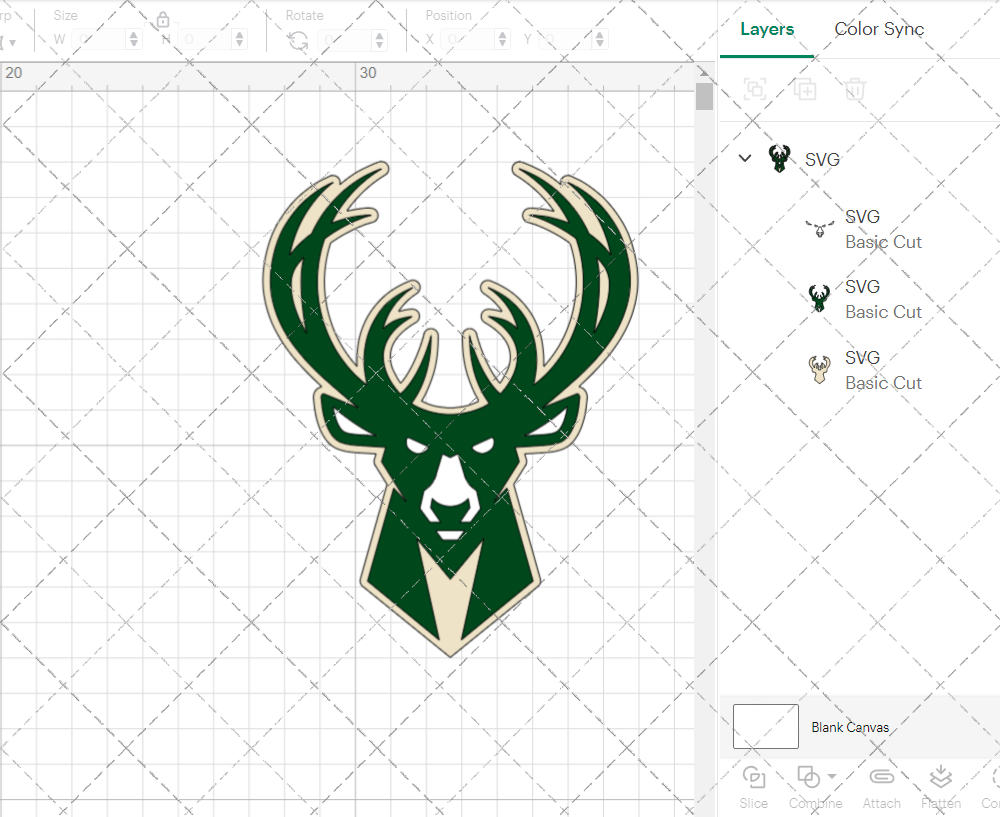Click the Duplicate layer icon

pyautogui.click(x=805, y=89)
